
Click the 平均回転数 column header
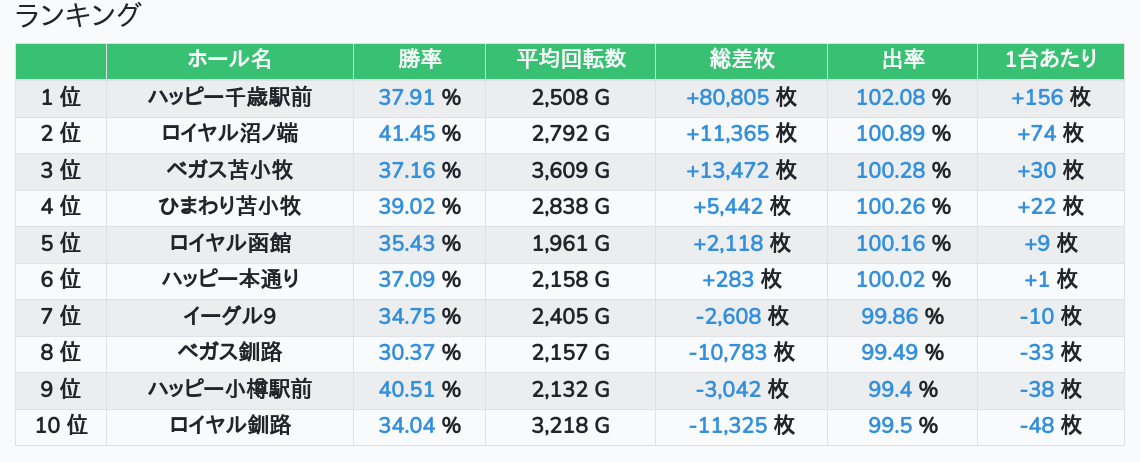coord(570,60)
